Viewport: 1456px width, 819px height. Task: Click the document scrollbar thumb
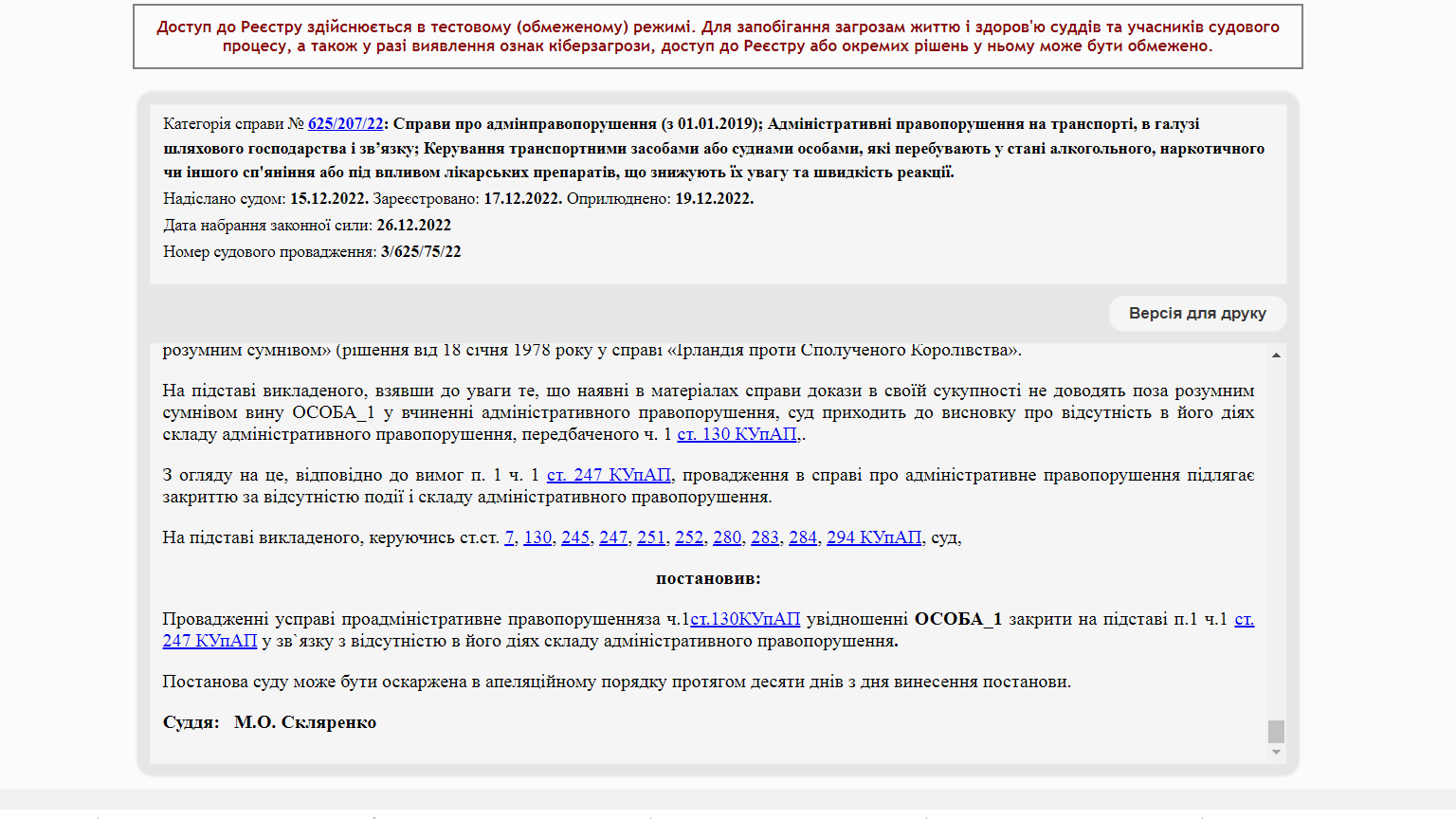1276,731
